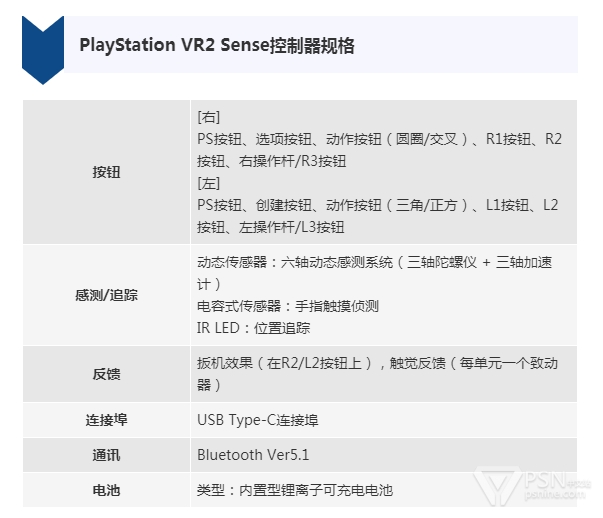Viewport: 603px width, 518px height.
Task: Select the 感测/追踪 row header cell
Action: point(106,295)
